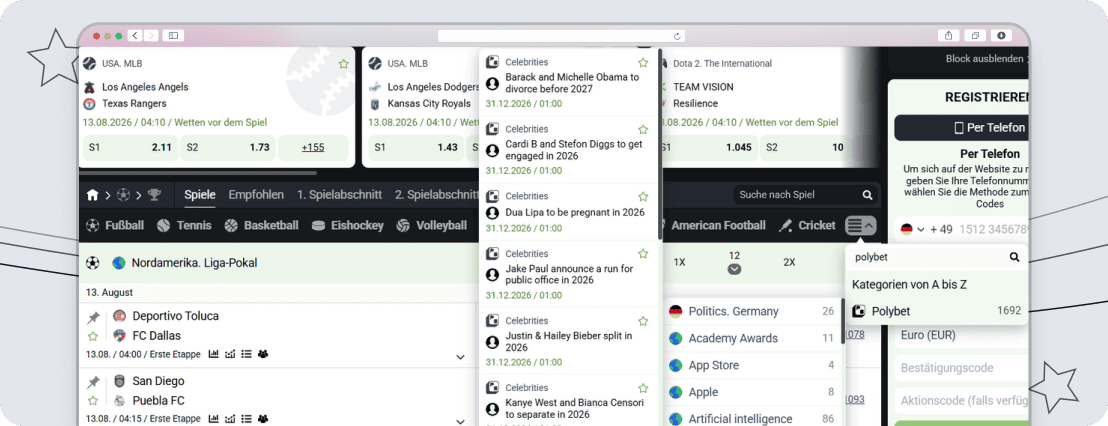Screen dimensions: 1108x426
Task: Favorite the Los Angeles Angels match card
Action: click(343, 64)
